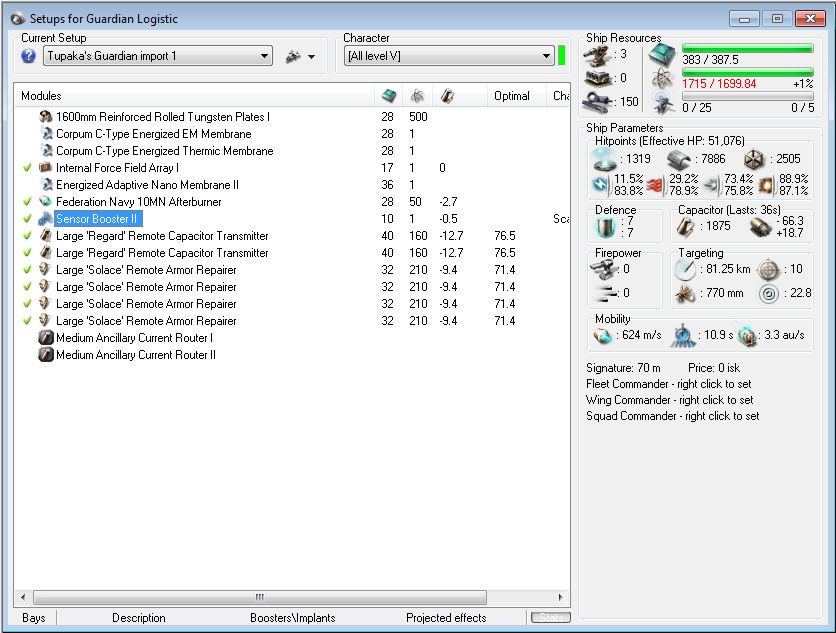Open the arrow menu beside the ship icon
The width and height of the screenshot is (836, 633).
pyautogui.click(x=311, y=57)
